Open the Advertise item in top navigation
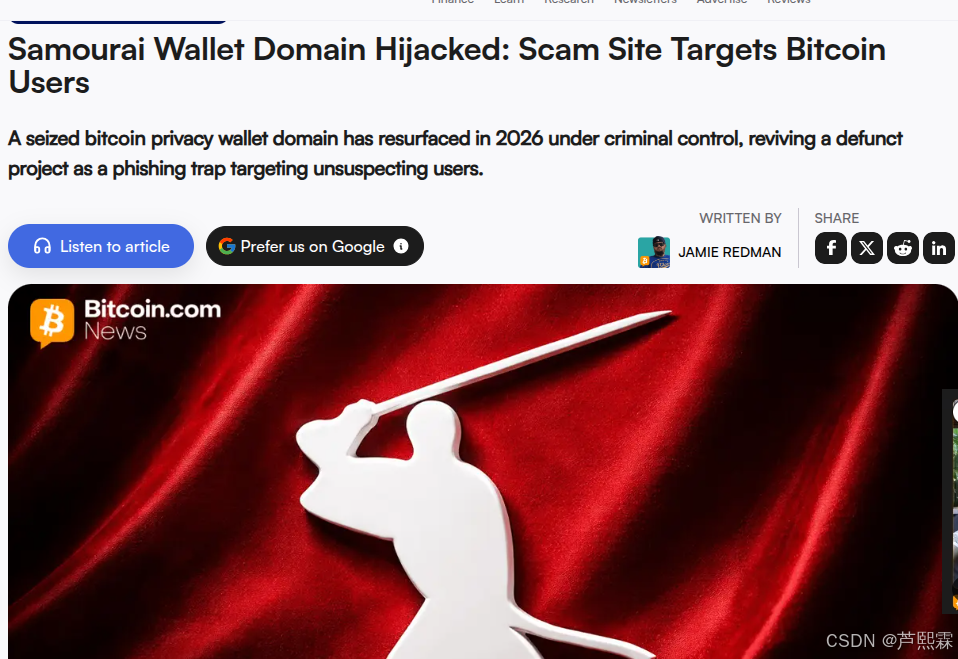The height and width of the screenshot is (659, 958). click(722, 2)
